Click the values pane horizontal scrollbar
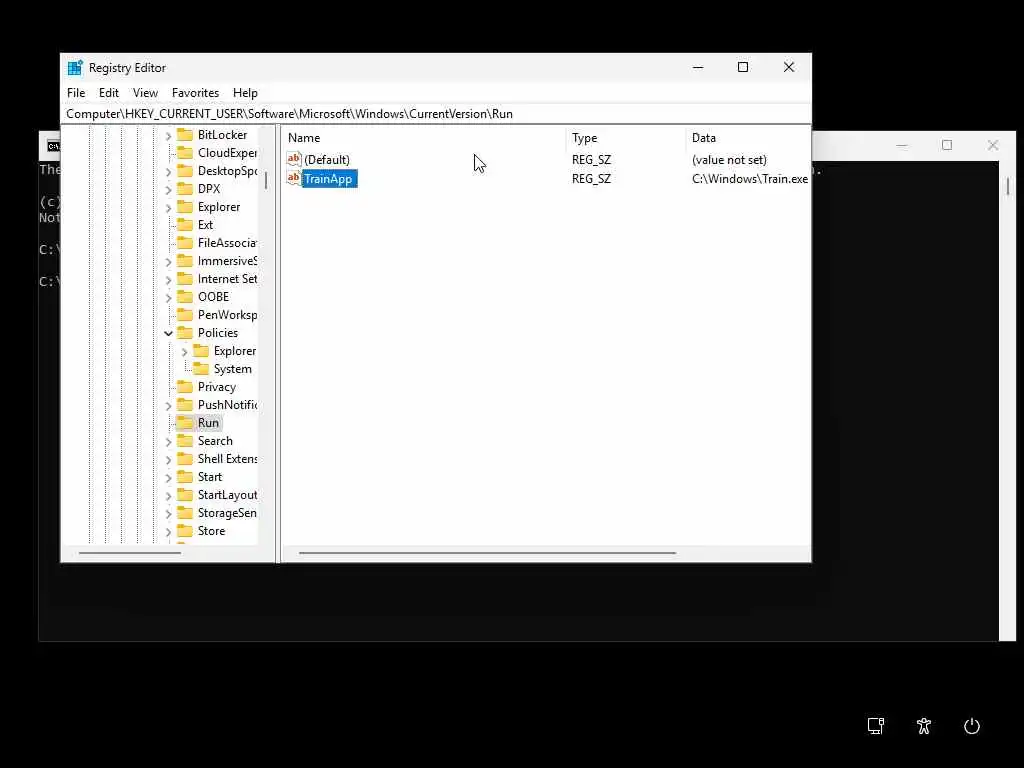 [x=487, y=553]
